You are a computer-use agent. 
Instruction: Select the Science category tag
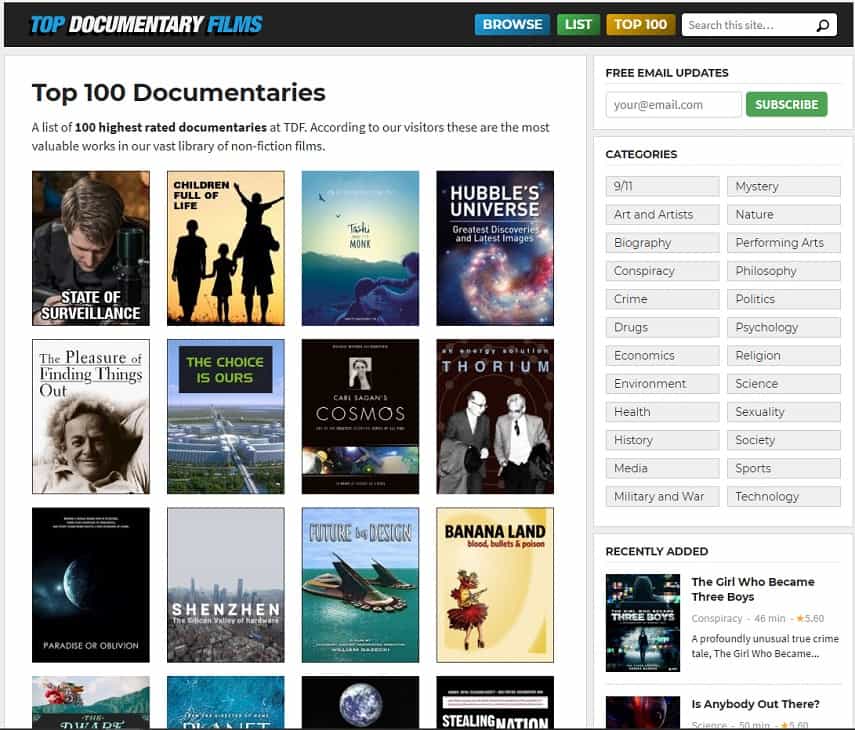pyautogui.click(x=784, y=384)
